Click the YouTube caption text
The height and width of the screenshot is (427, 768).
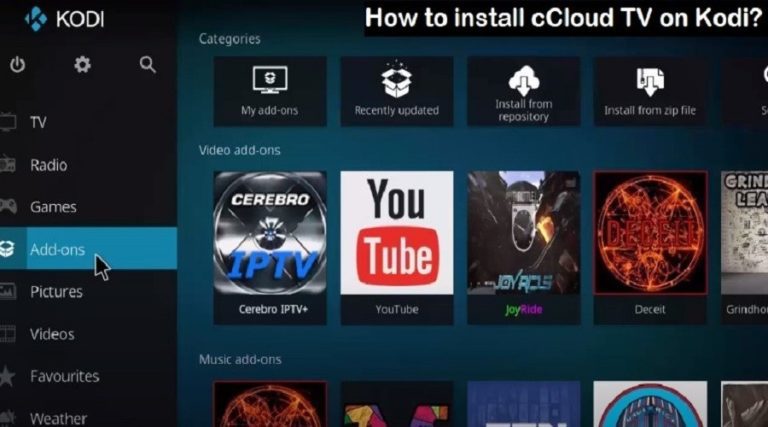[x=397, y=309]
